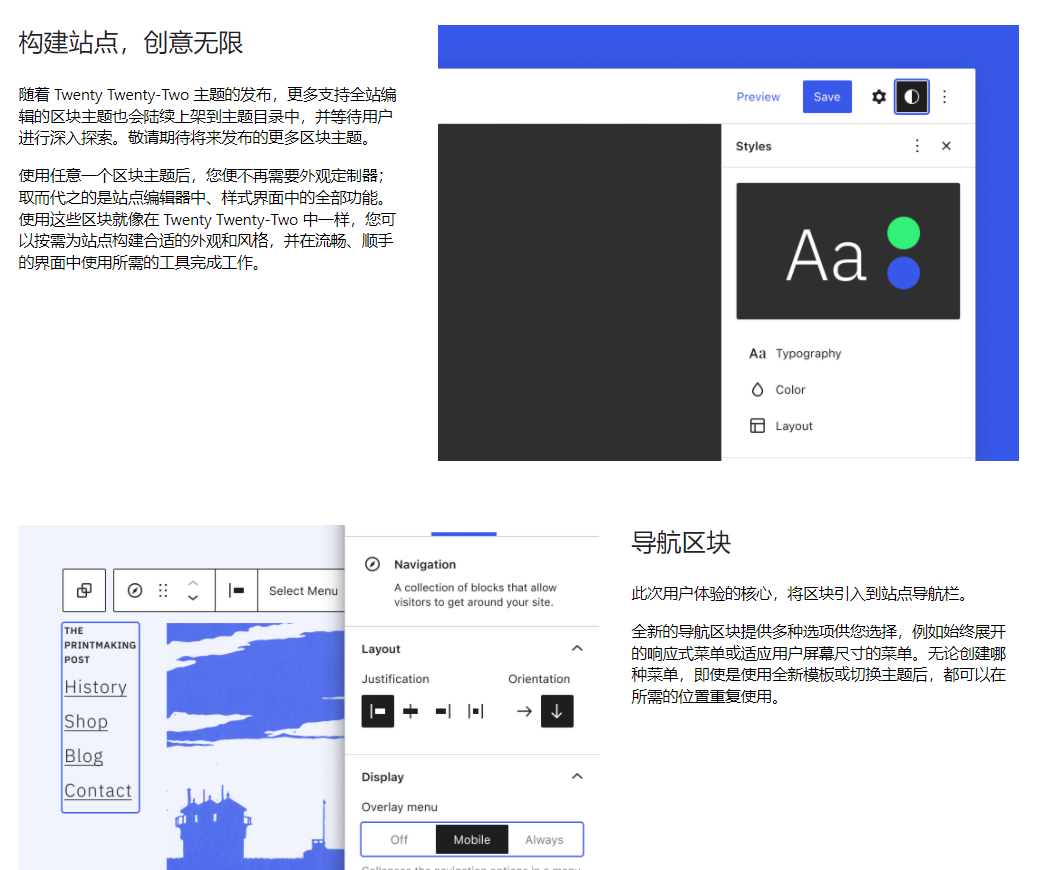Screen dimensions: 1042x870
Task: Click the Preview link
Action: click(758, 96)
